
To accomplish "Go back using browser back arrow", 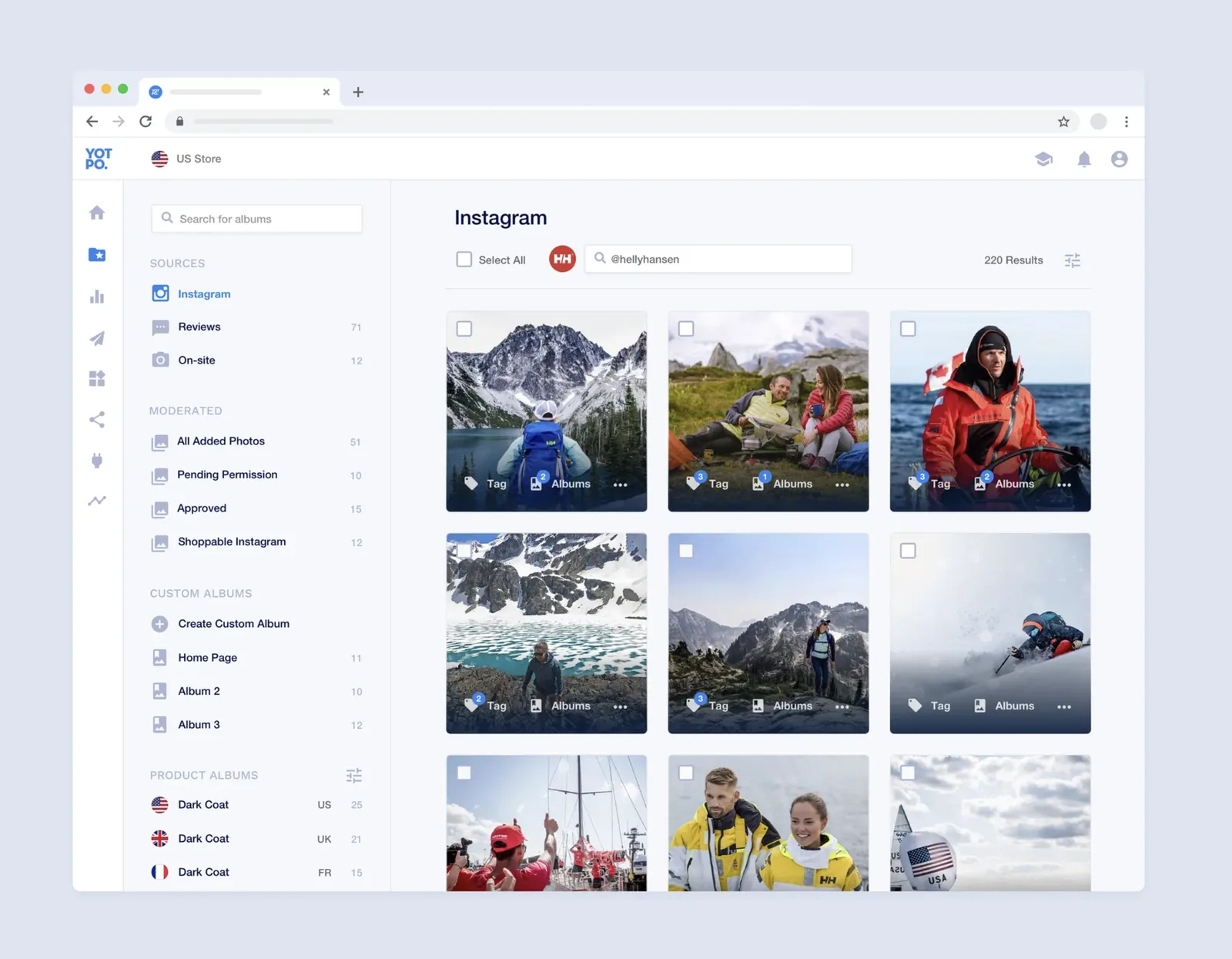I will click(92, 122).
